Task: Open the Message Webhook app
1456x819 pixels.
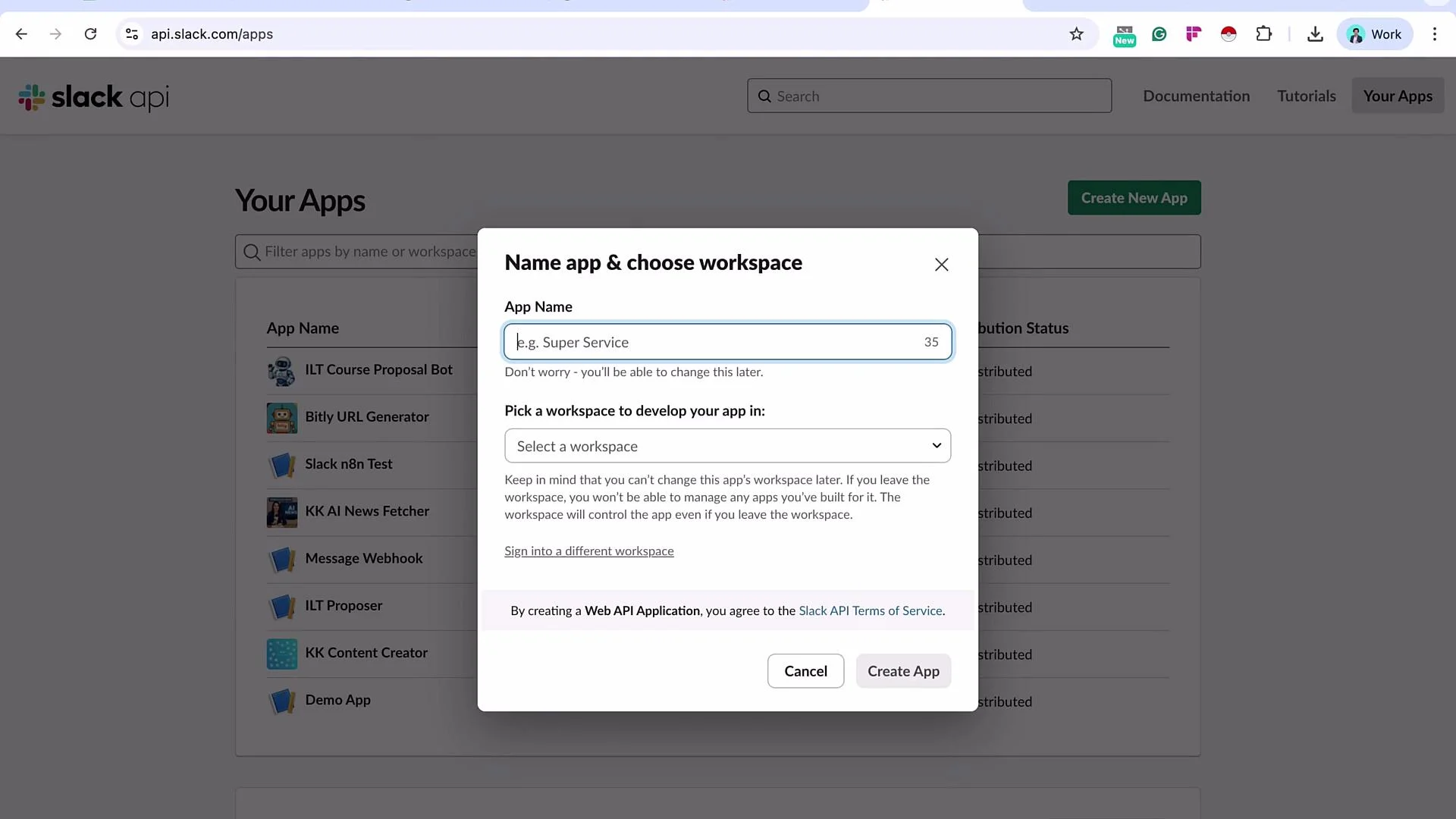Action: tap(364, 558)
